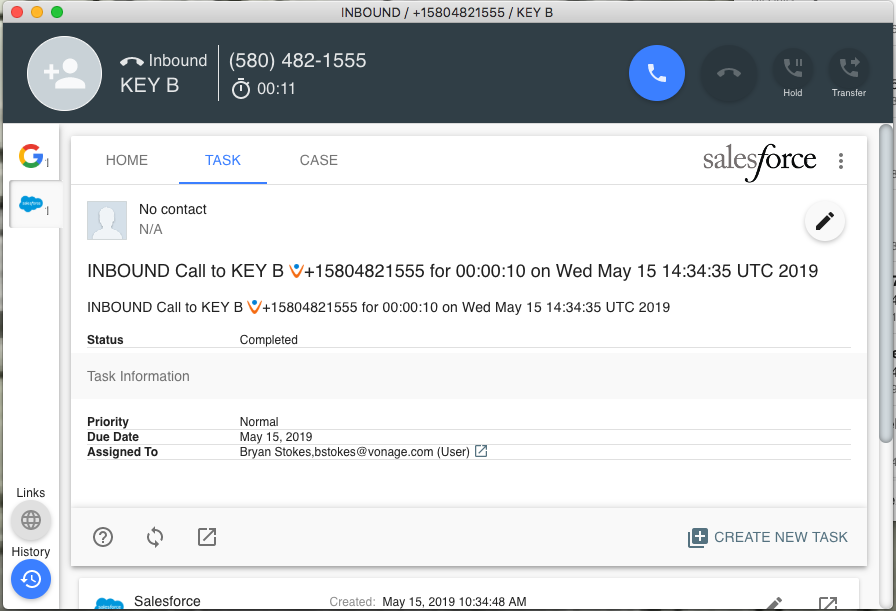Screen dimensions: 896x611
Task: Click the No contact placeholder avatar
Action: pyautogui.click(x=107, y=220)
